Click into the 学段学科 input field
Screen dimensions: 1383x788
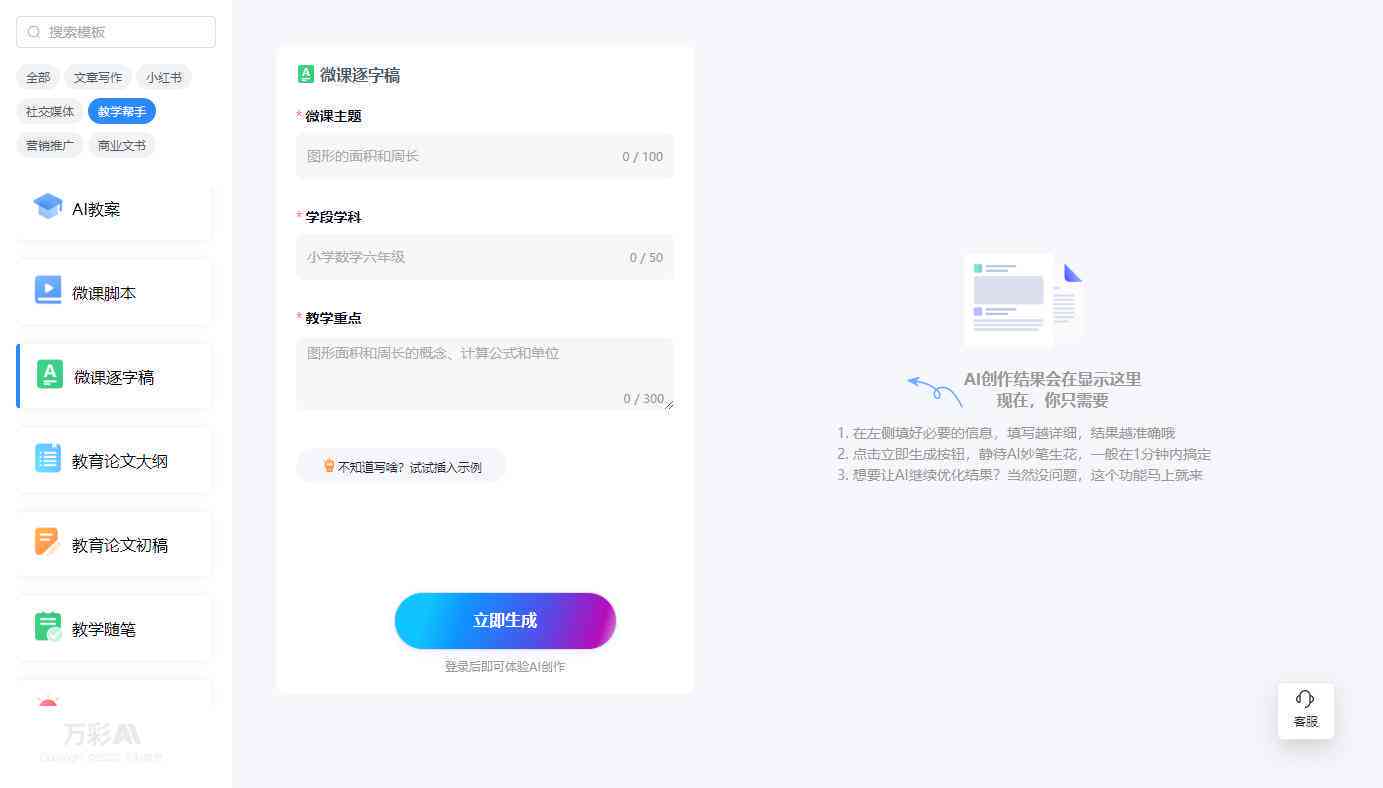pos(485,257)
